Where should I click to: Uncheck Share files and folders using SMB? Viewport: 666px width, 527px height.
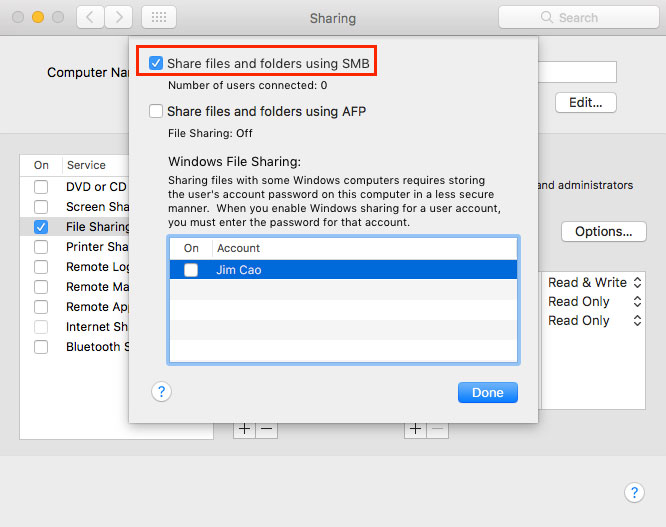(156, 63)
